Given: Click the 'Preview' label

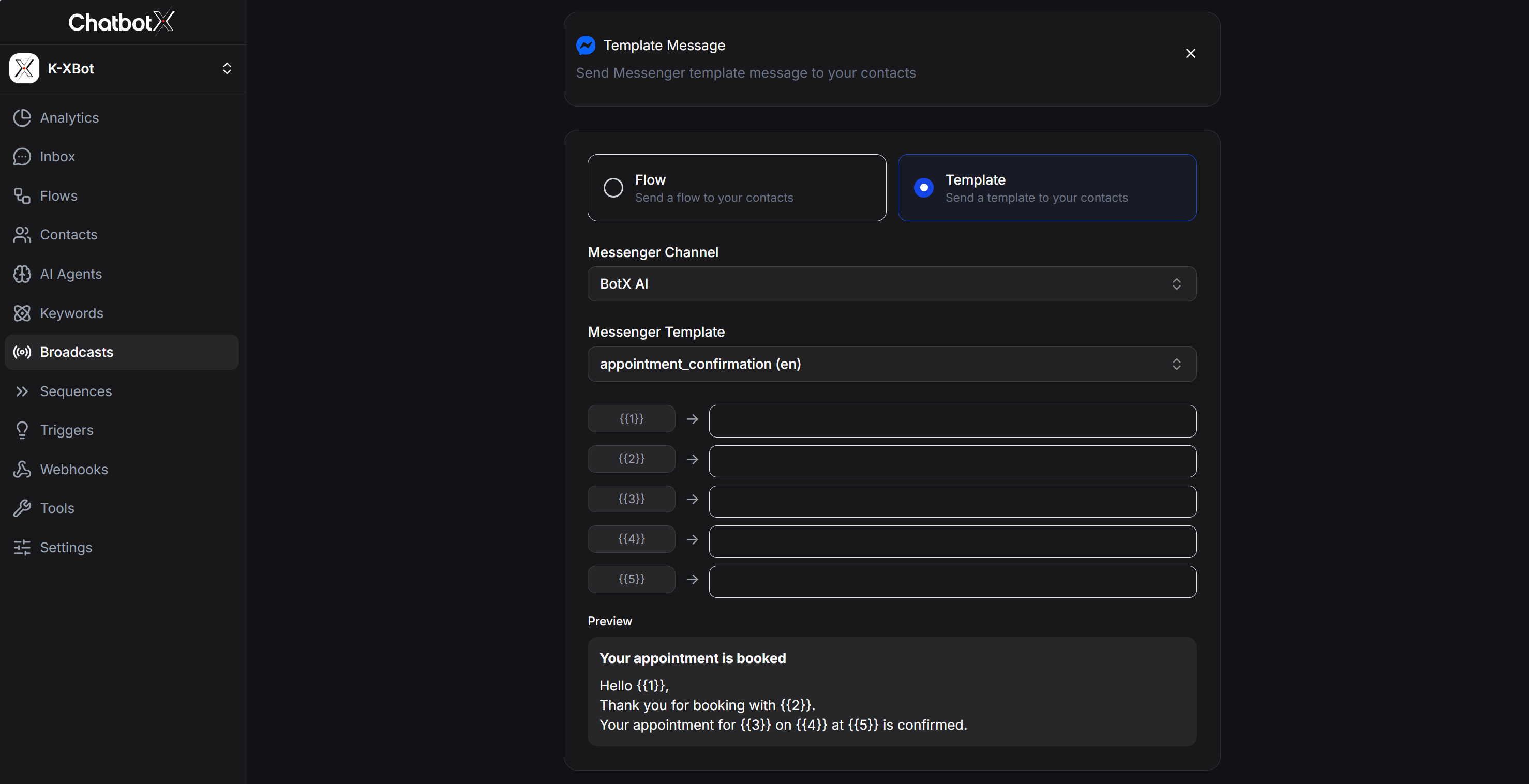Looking at the screenshot, I should (609, 621).
